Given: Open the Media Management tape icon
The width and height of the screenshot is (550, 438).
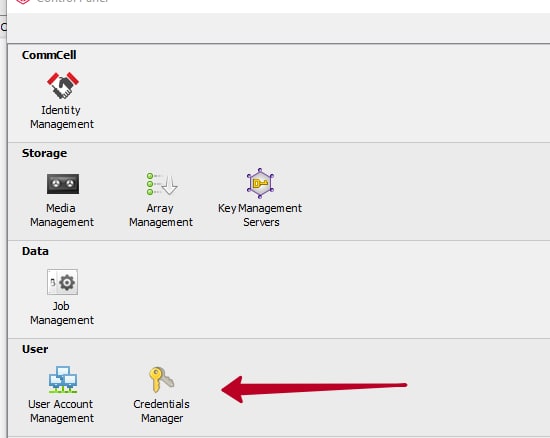Looking at the screenshot, I should tap(63, 184).
